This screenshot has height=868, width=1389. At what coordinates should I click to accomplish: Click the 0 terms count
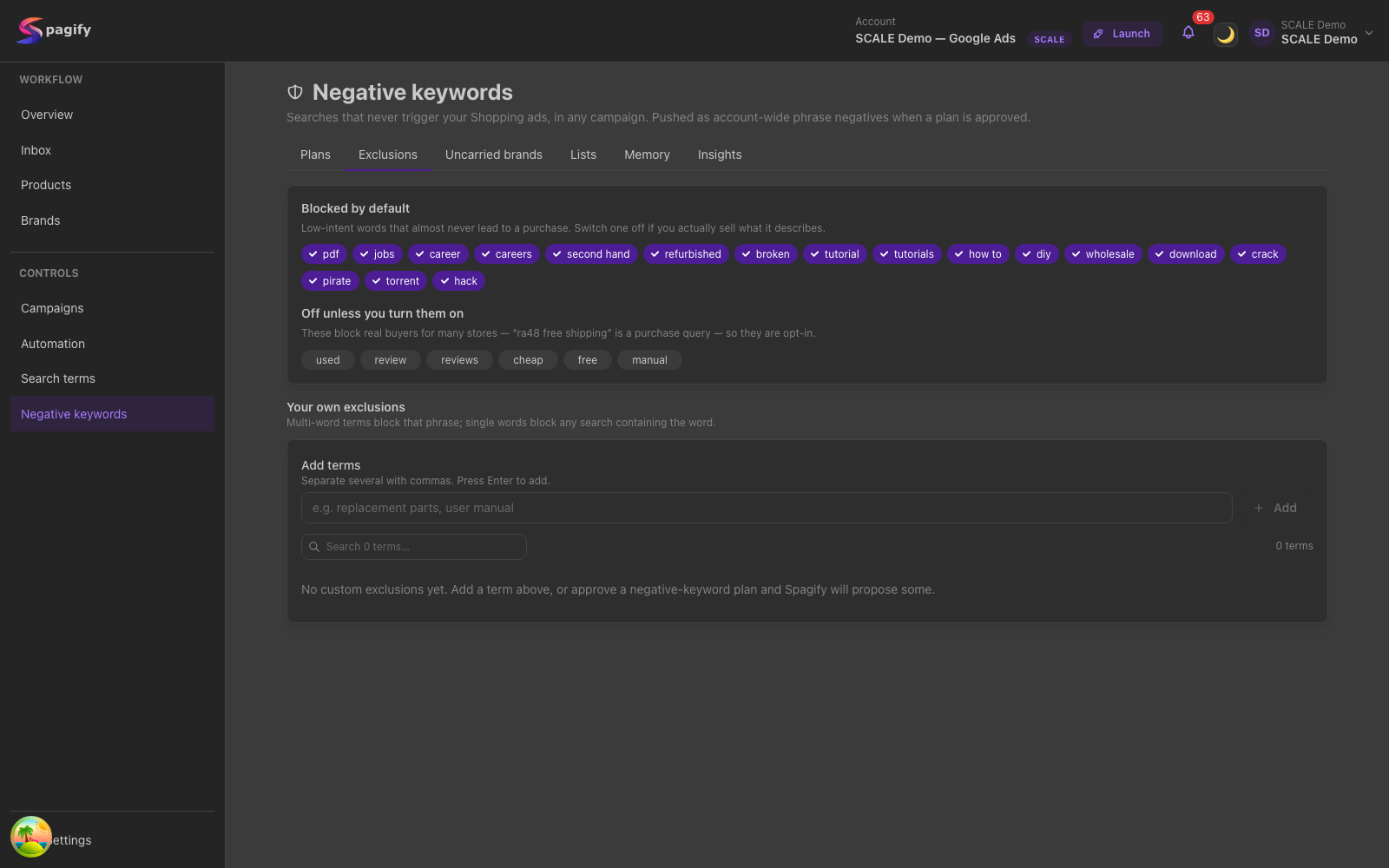(x=1294, y=546)
